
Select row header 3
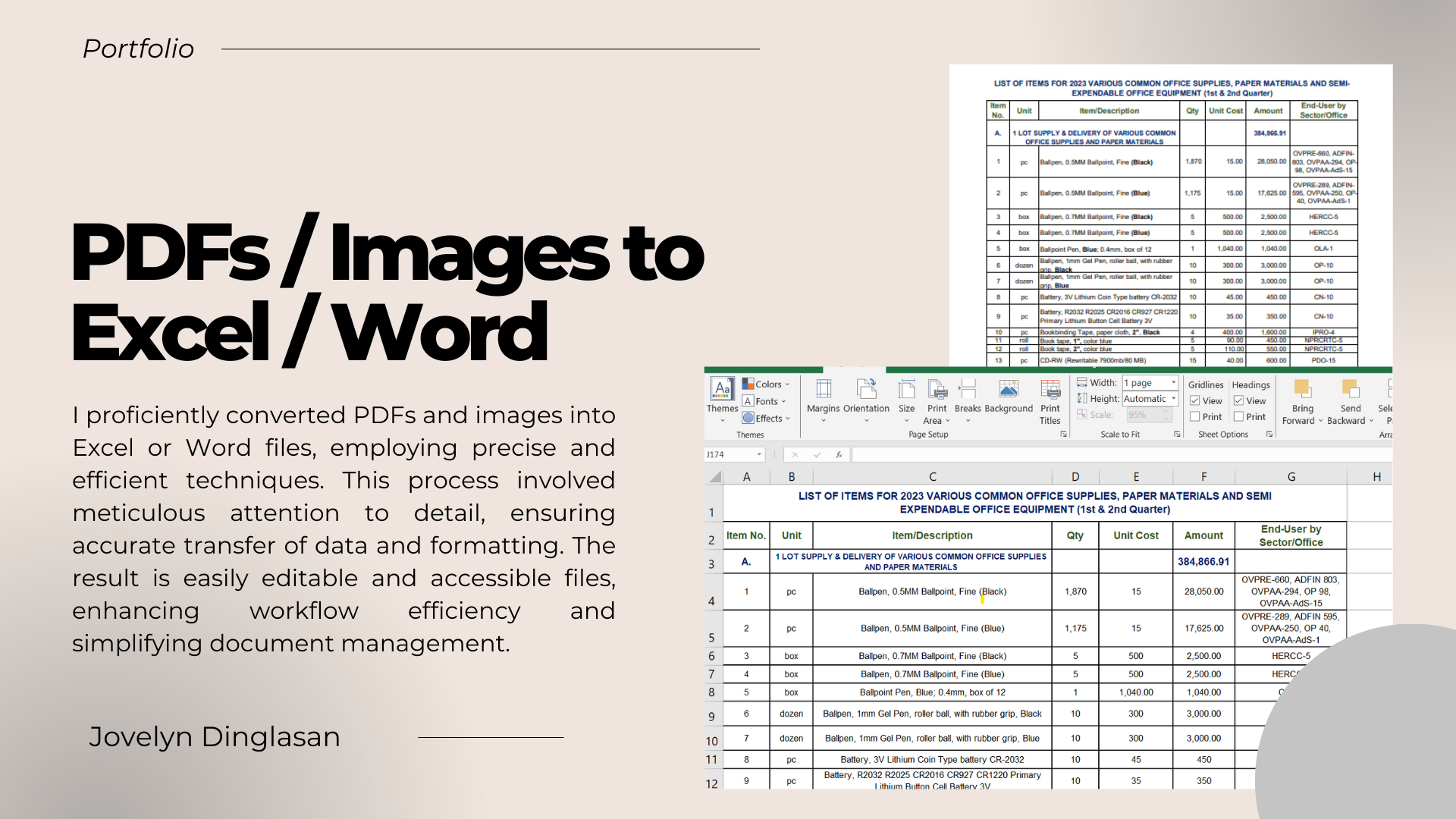712,562
